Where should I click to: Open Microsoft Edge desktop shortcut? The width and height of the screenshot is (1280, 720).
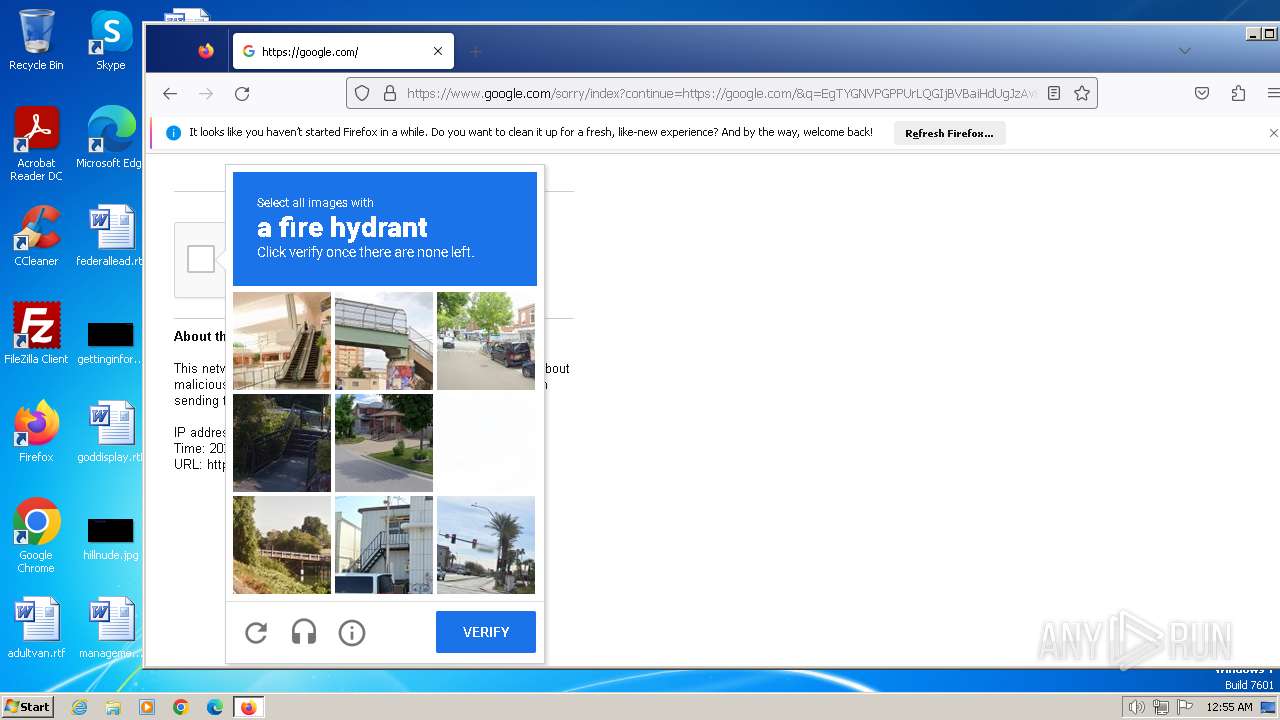(x=110, y=138)
